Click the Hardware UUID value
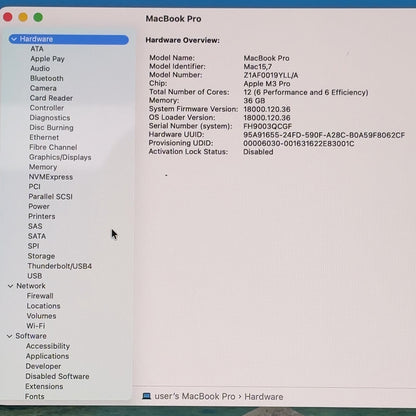Screen dimensions: 416x416 click(x=324, y=135)
